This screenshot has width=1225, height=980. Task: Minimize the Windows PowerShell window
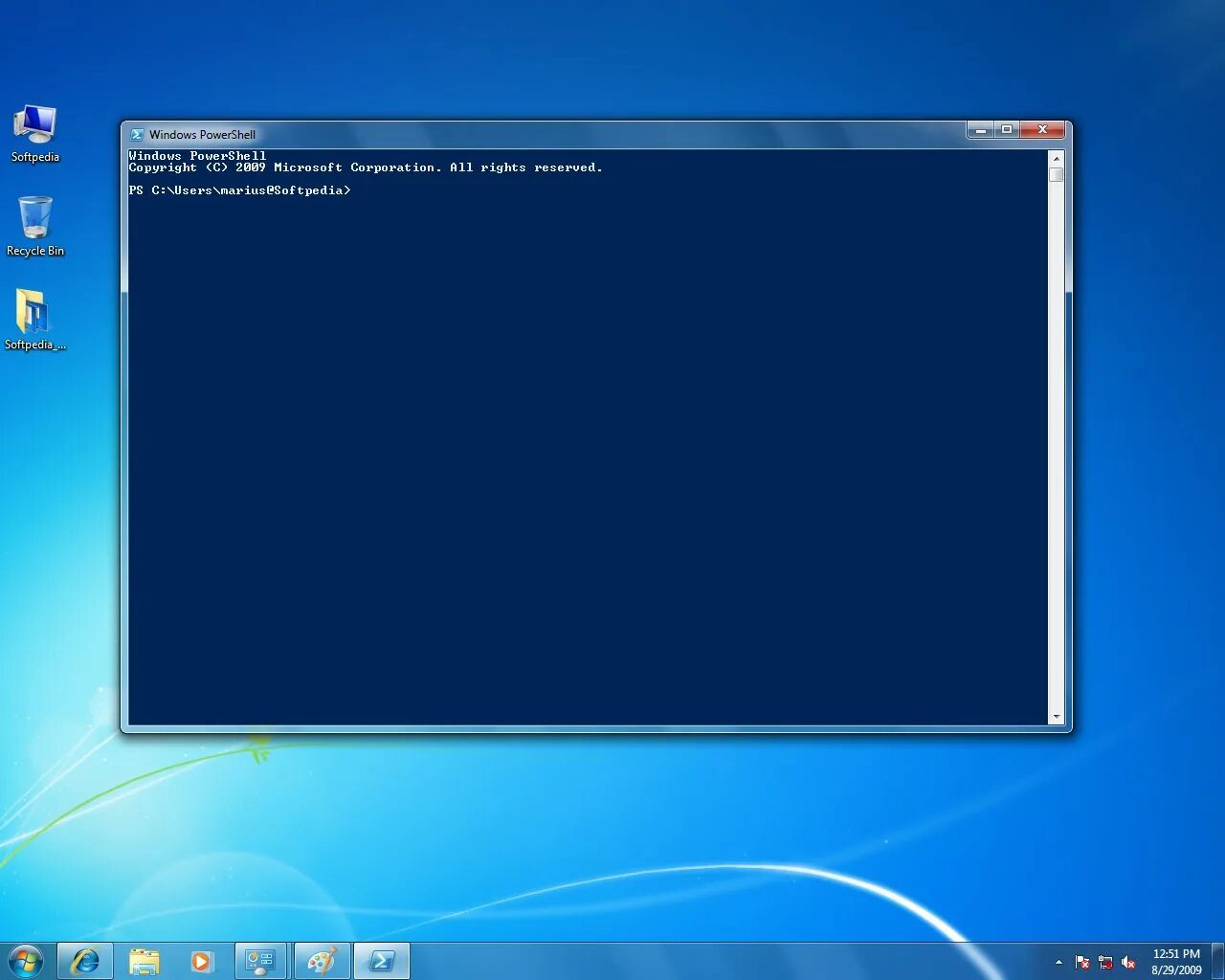click(x=980, y=130)
